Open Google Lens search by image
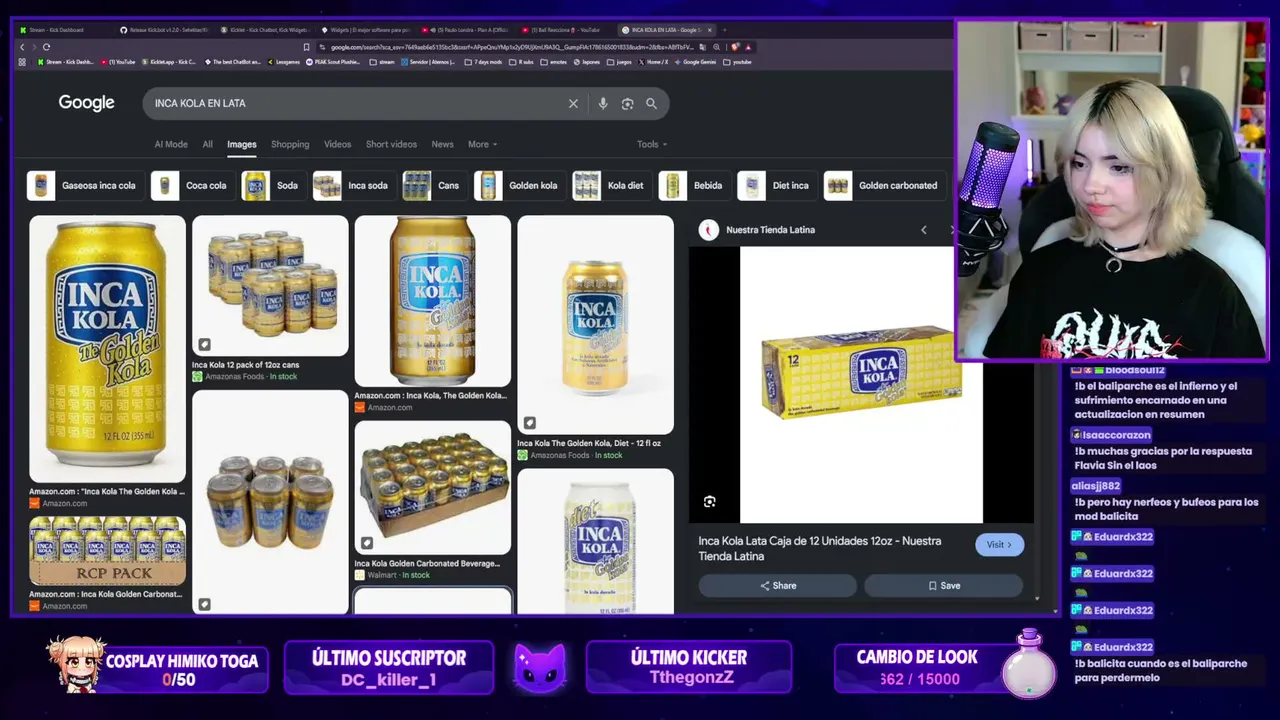 click(627, 103)
